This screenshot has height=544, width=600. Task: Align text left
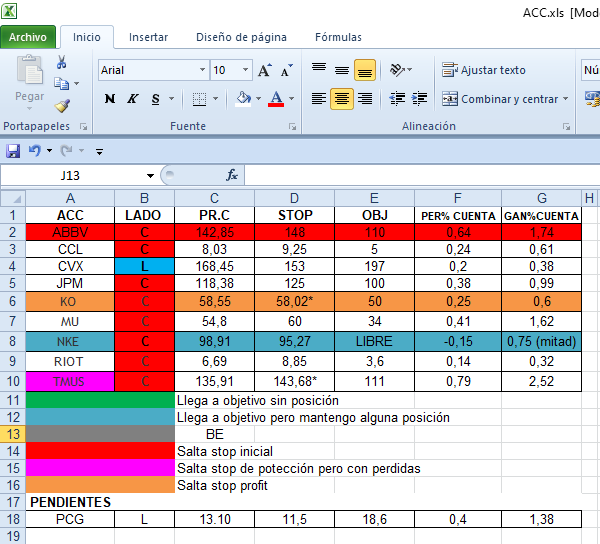coord(319,99)
